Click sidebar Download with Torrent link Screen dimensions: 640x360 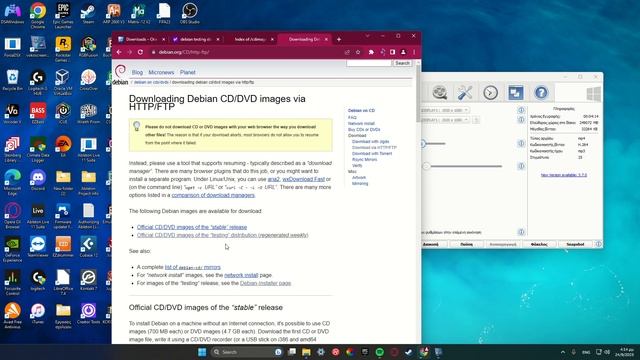[372, 153]
